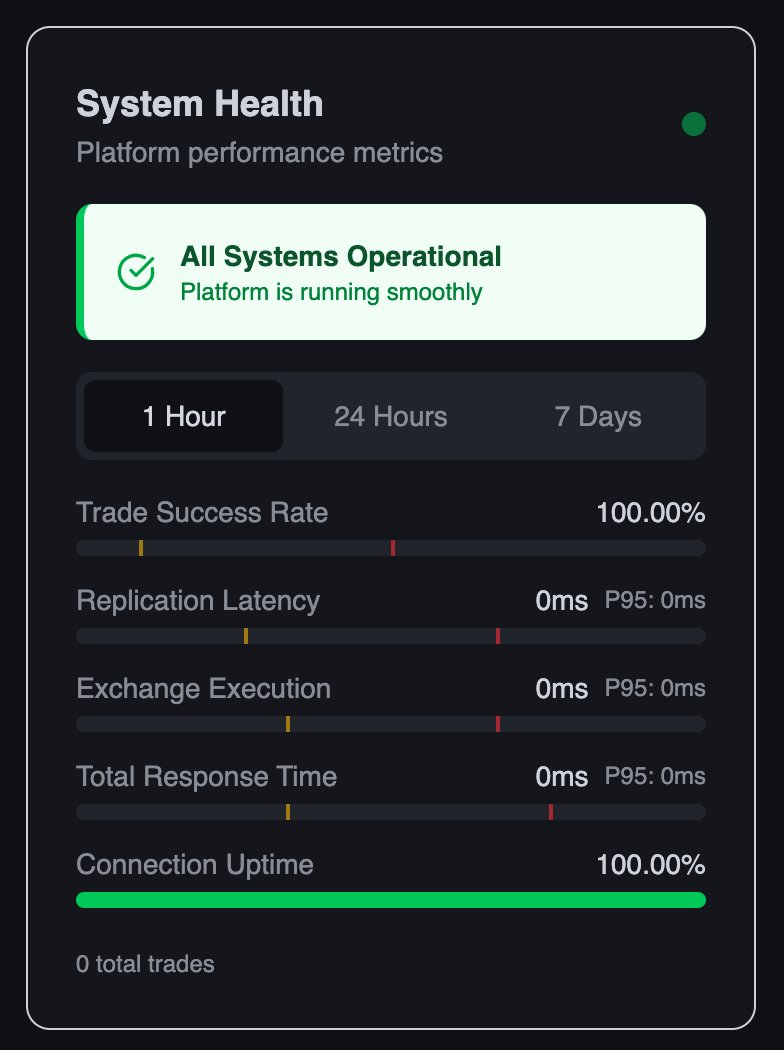Click 'Platform performance metrics' subtitle
Screen dimensions: 784x1050
click(x=259, y=153)
